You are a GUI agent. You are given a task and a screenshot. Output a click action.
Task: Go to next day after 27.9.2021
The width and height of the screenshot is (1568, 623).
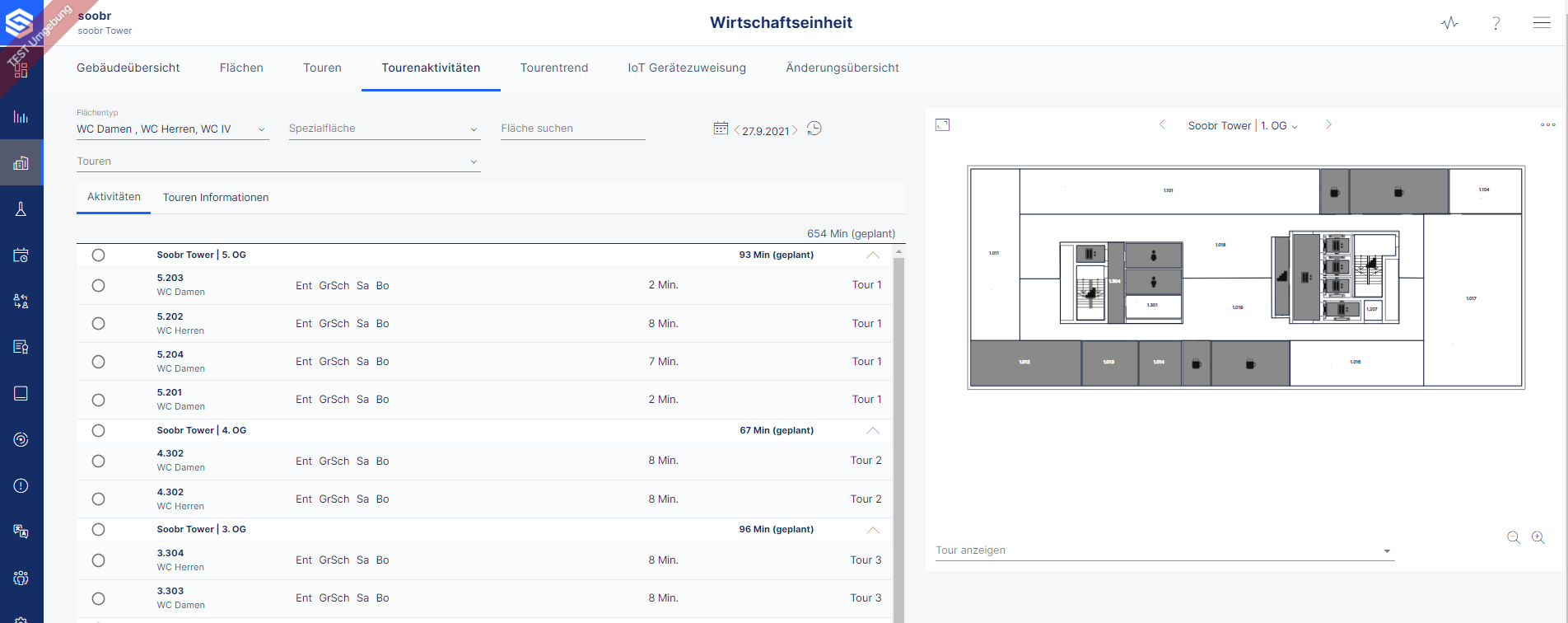pyautogui.click(x=795, y=130)
